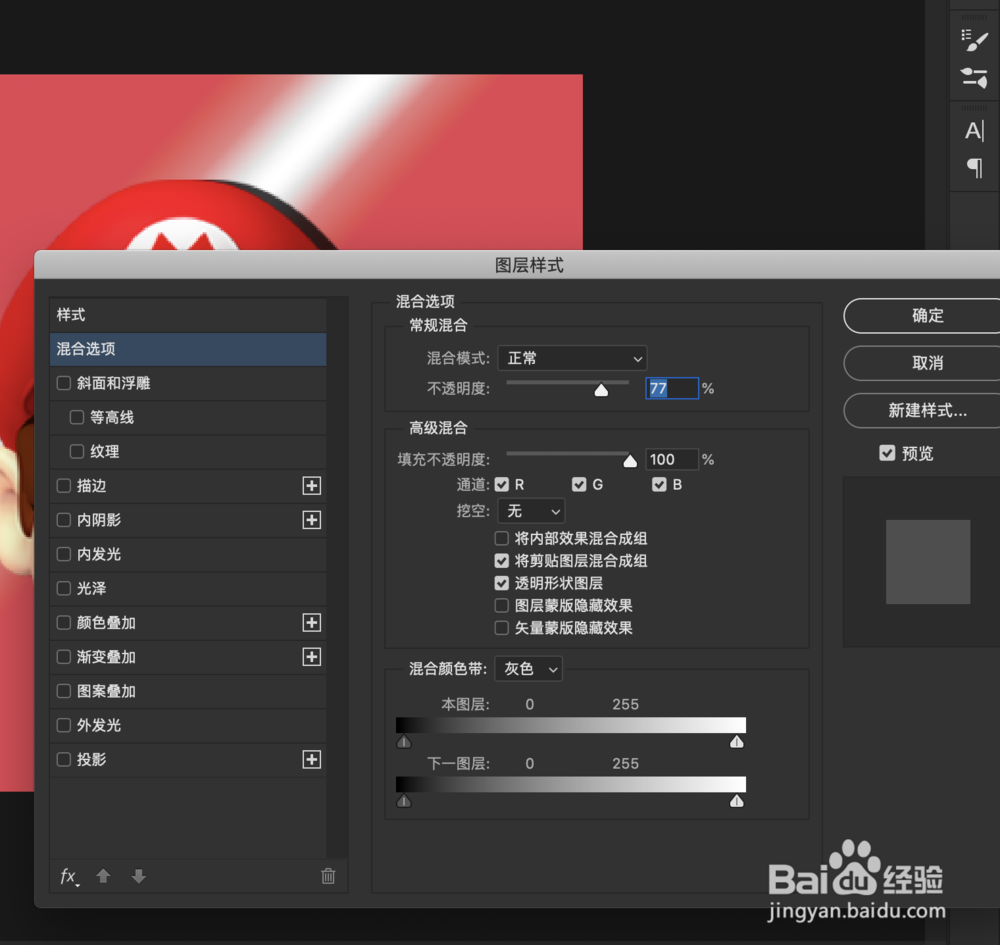Click the 不透明度 value field showing 77

pyautogui.click(x=672, y=388)
